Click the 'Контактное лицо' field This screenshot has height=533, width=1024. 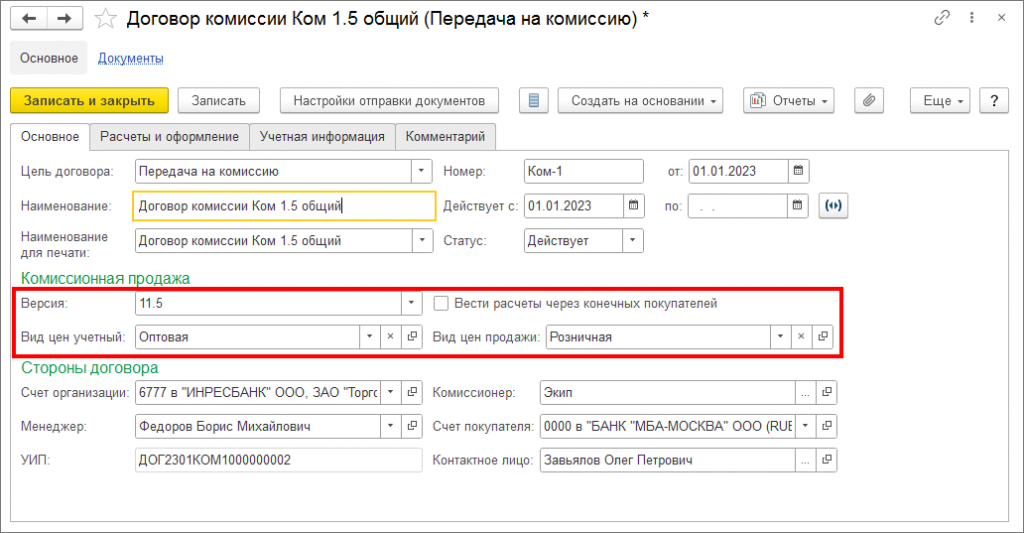[668, 460]
